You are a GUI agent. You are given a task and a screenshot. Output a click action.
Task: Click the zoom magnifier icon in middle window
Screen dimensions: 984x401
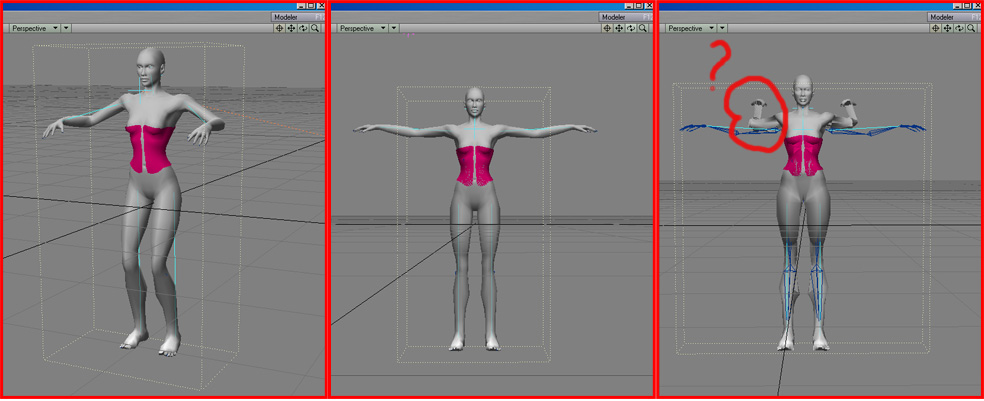coord(643,28)
